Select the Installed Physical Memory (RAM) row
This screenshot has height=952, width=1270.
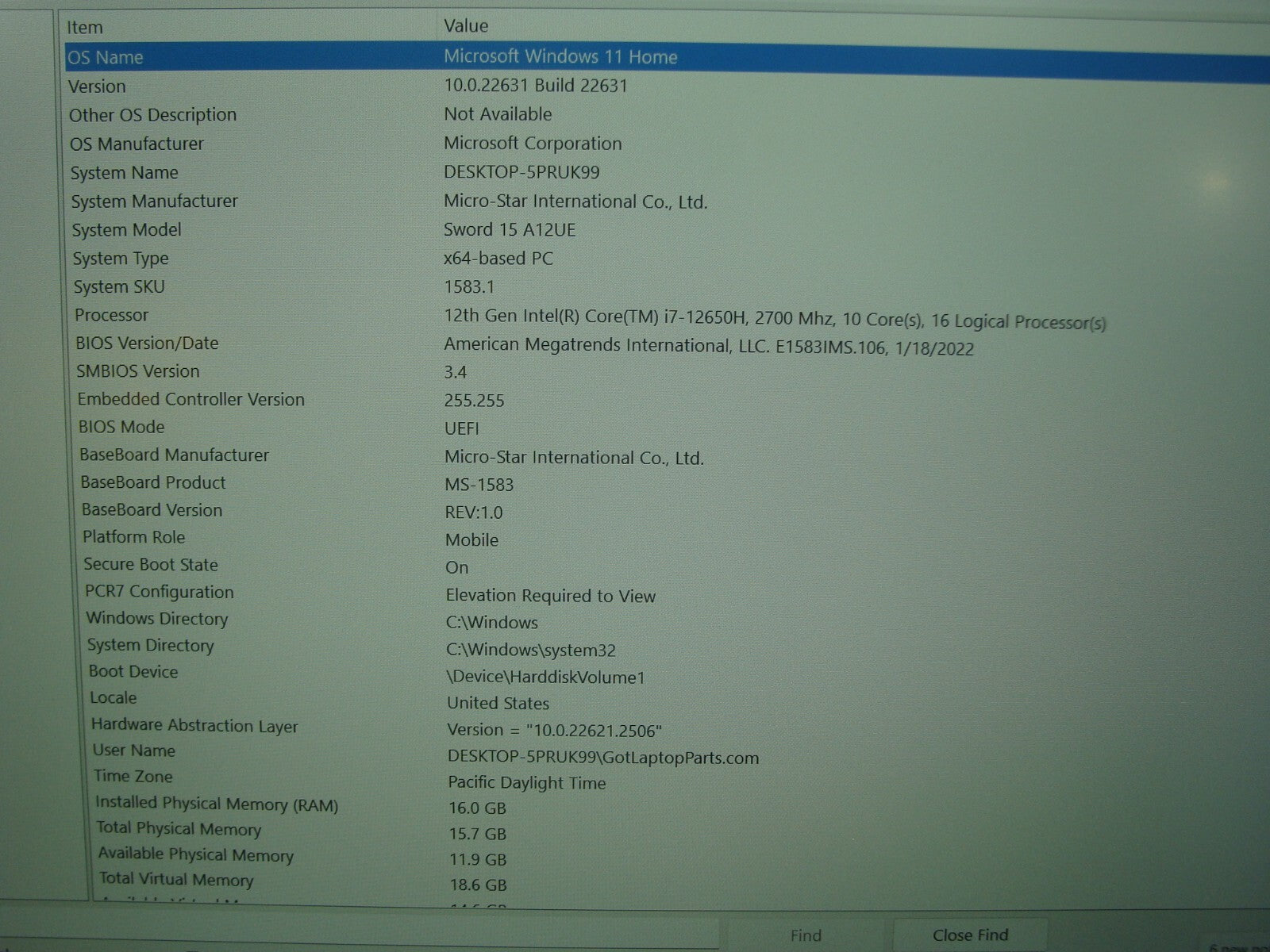coord(216,804)
